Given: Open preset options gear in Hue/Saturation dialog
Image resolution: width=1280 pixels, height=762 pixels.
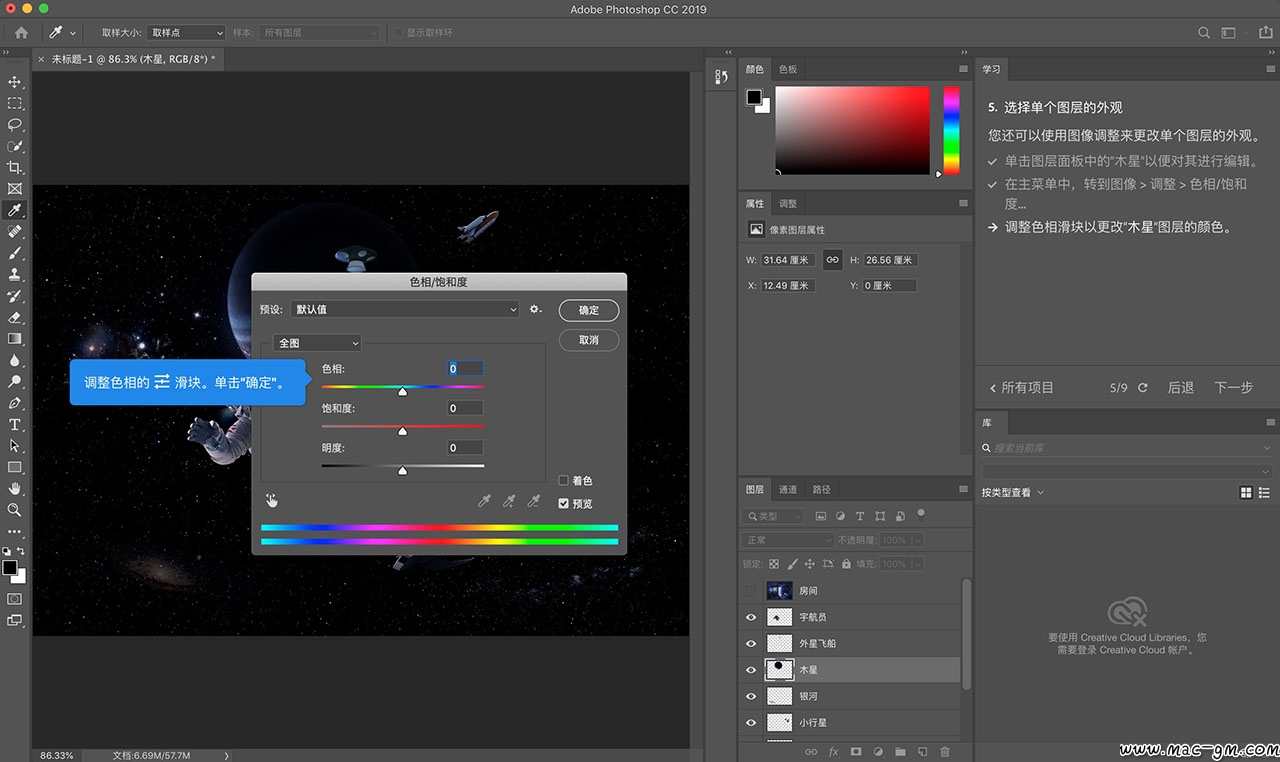Looking at the screenshot, I should [536, 310].
